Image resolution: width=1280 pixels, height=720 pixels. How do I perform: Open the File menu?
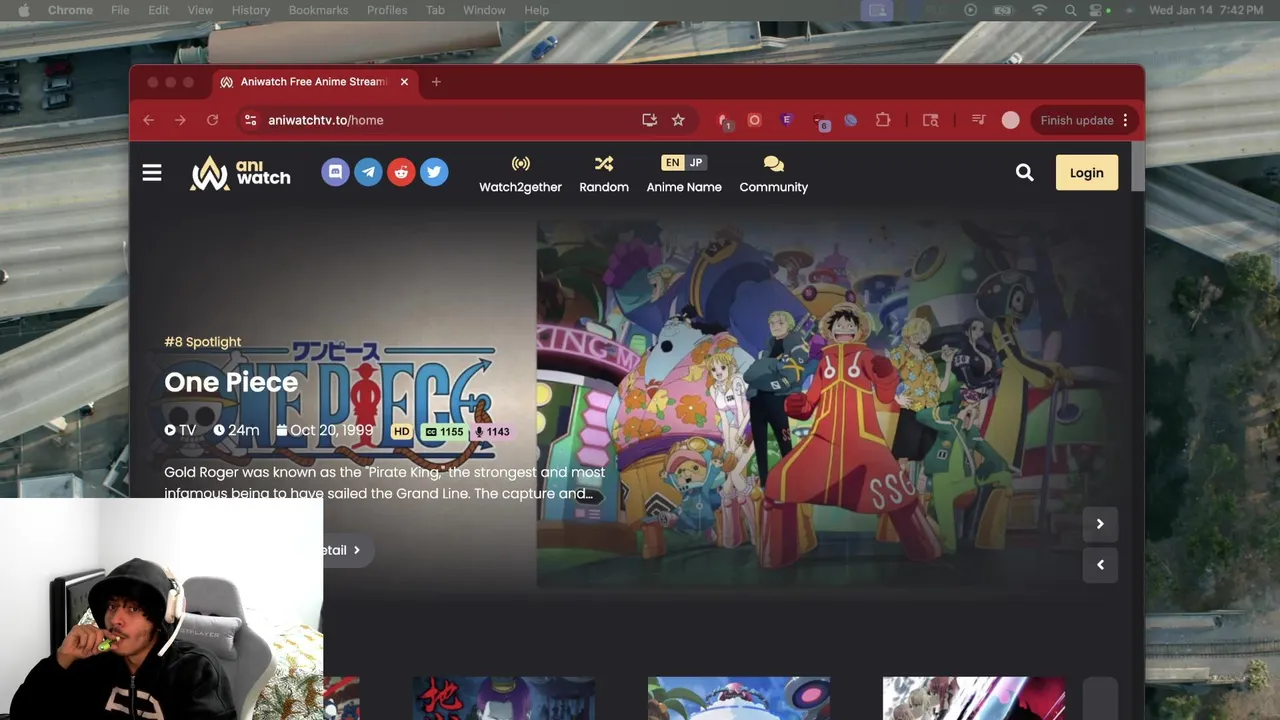[120, 10]
